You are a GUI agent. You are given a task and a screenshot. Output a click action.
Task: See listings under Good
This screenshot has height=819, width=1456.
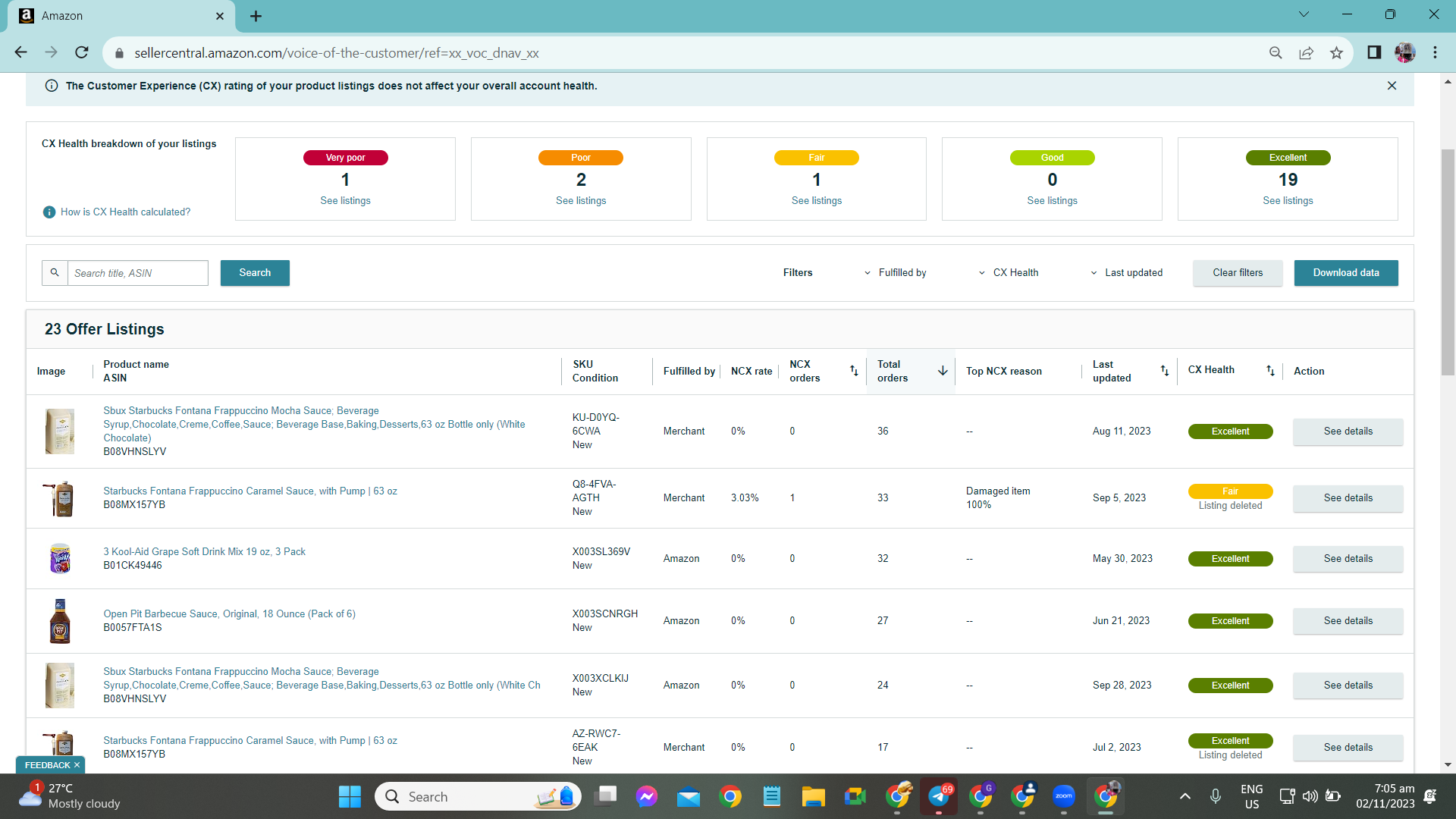[x=1052, y=200]
